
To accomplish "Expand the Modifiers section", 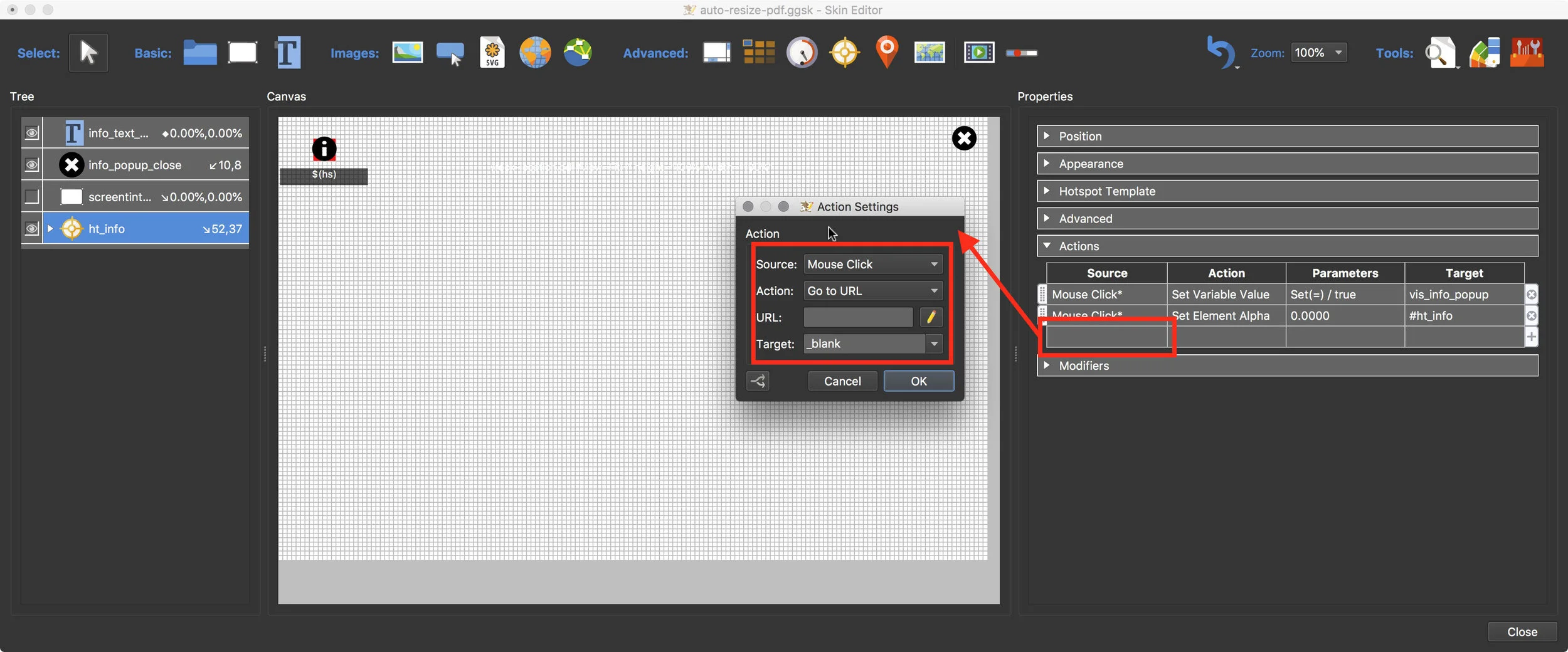I will [x=1288, y=365].
